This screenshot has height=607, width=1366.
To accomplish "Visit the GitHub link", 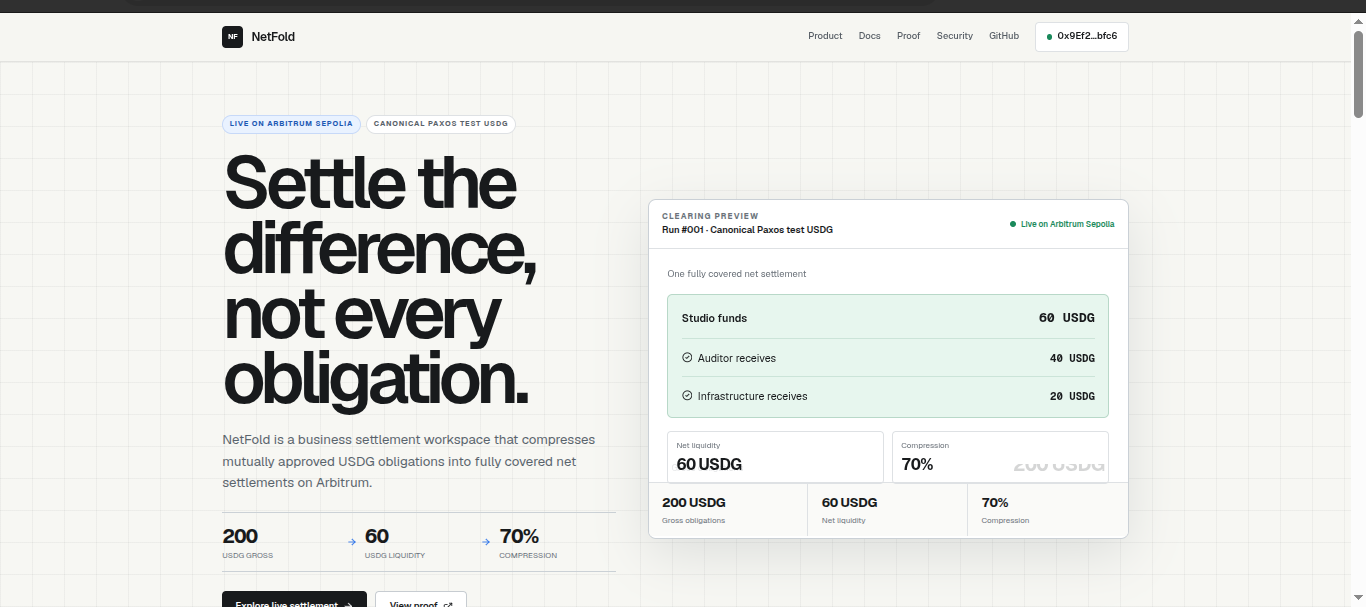I will [x=1004, y=36].
